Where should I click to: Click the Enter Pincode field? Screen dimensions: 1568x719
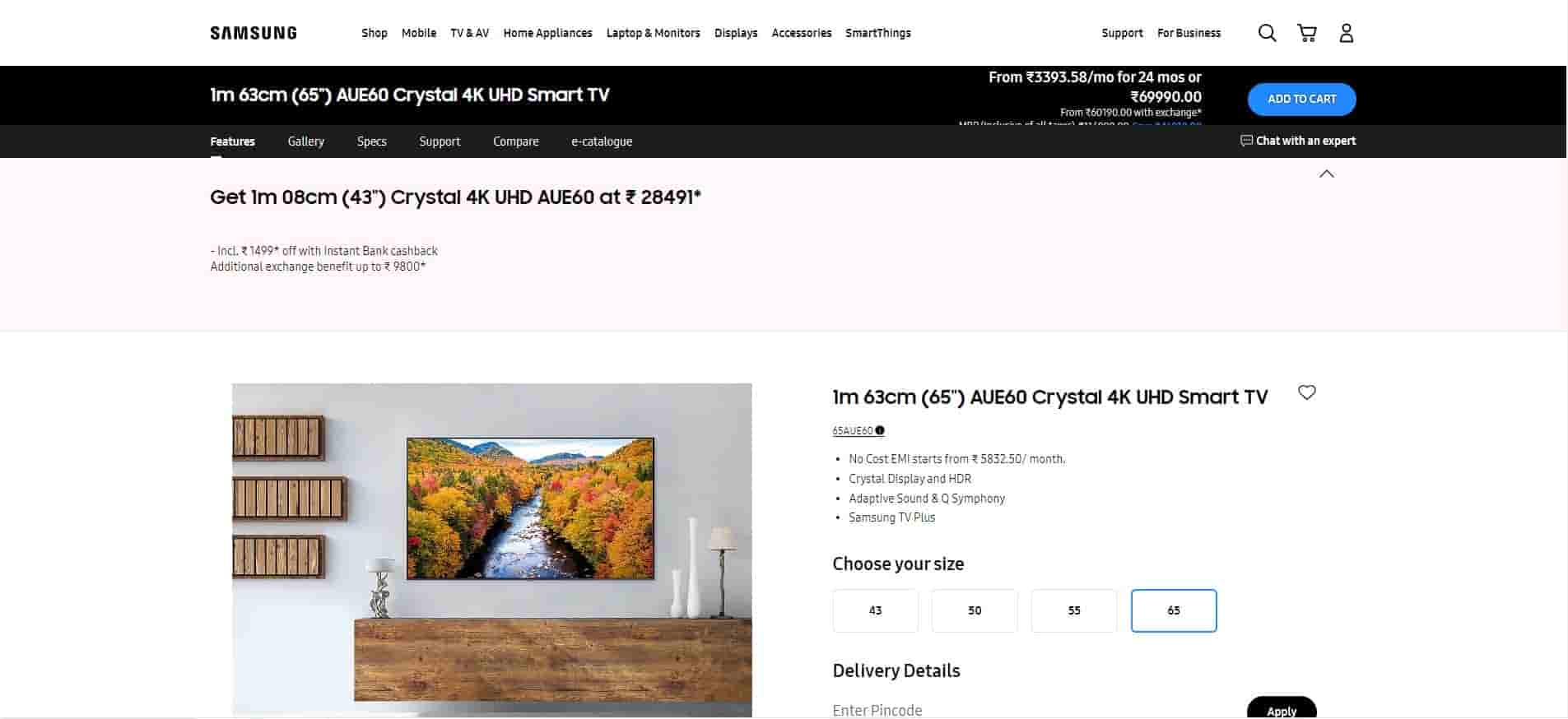[x=1033, y=710]
